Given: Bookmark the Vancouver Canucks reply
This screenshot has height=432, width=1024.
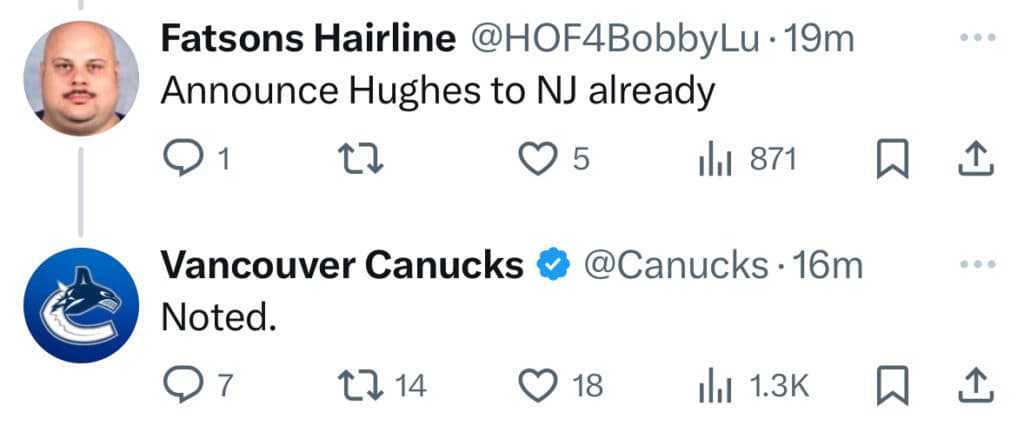Looking at the screenshot, I should point(889,385).
